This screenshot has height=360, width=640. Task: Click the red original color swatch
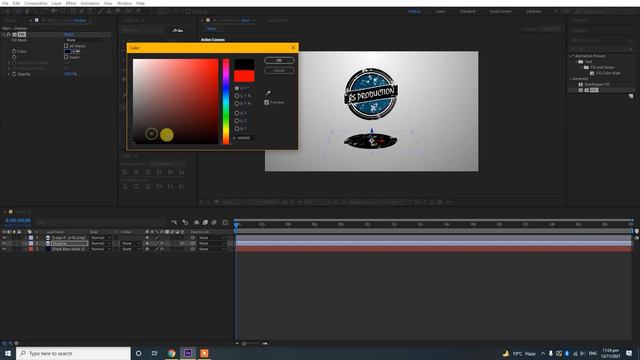pyautogui.click(x=244, y=76)
